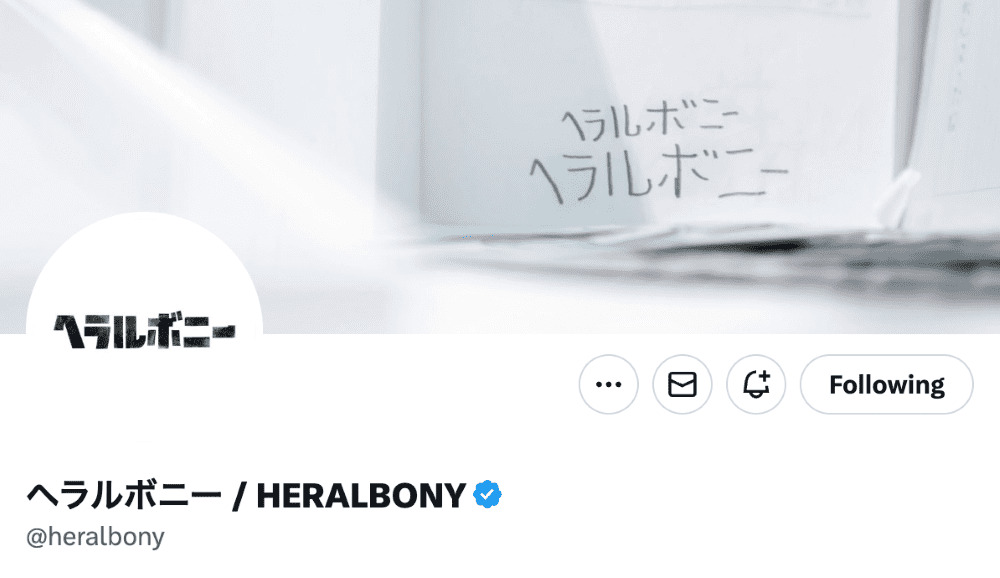Click the small handwritten ヘラルボニー in banner
The height and width of the screenshot is (578, 1000).
click(649, 121)
